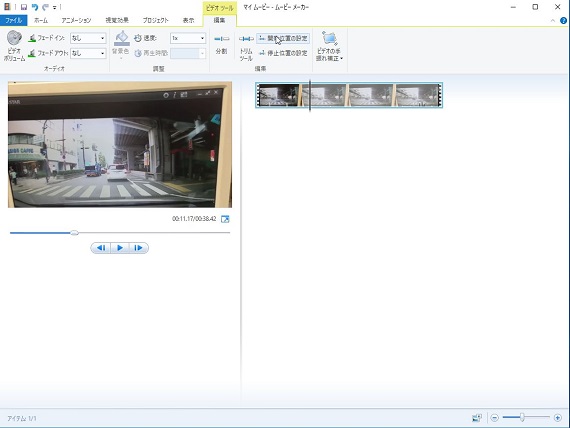Open the ビデオボリューム speaker control
The height and width of the screenshot is (428, 570).
[15, 46]
